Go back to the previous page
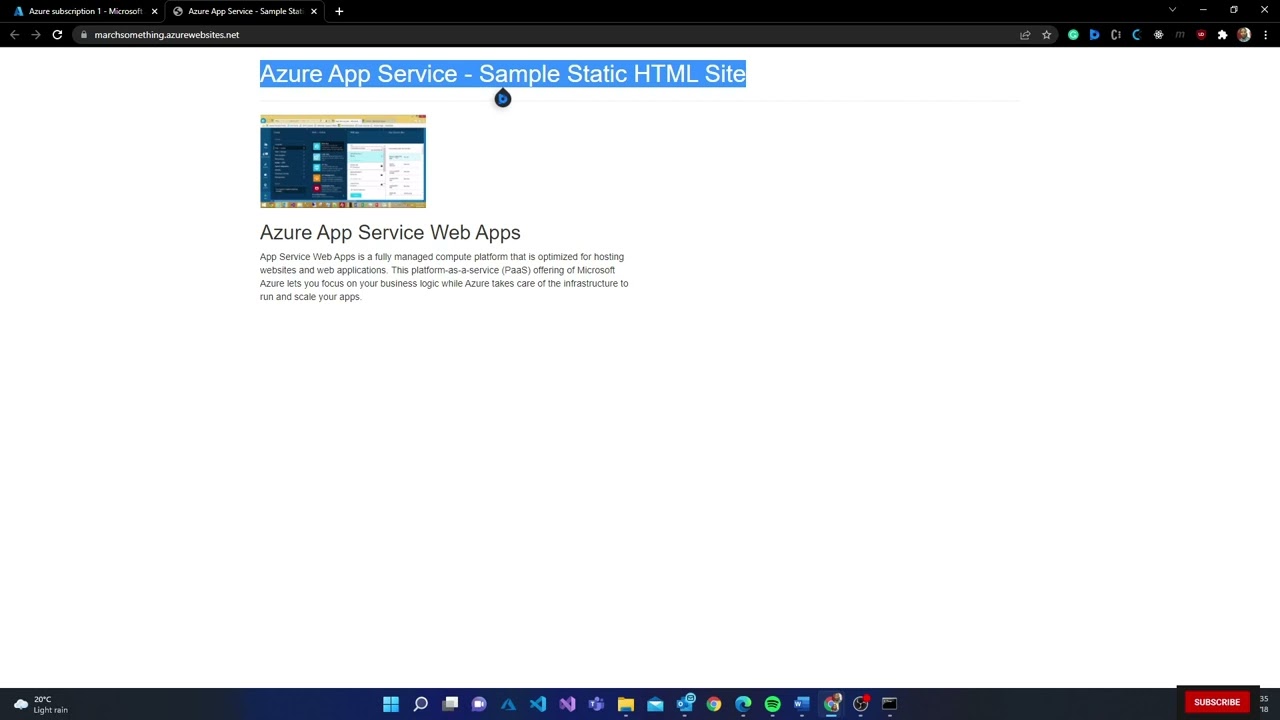Screen dimensions: 1280x720 (x=14, y=35)
